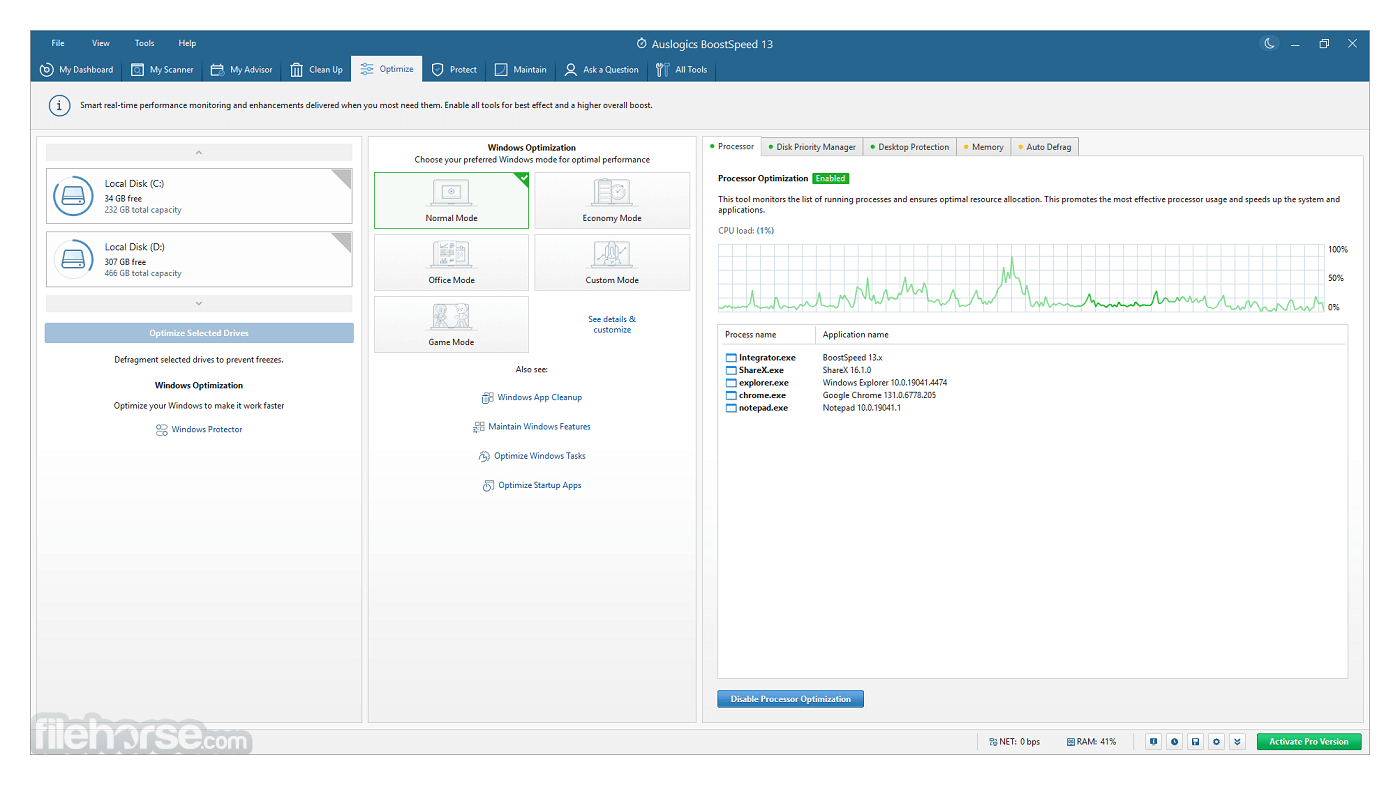Click the Optimize tab
The height and width of the screenshot is (785, 1400).
click(x=387, y=69)
